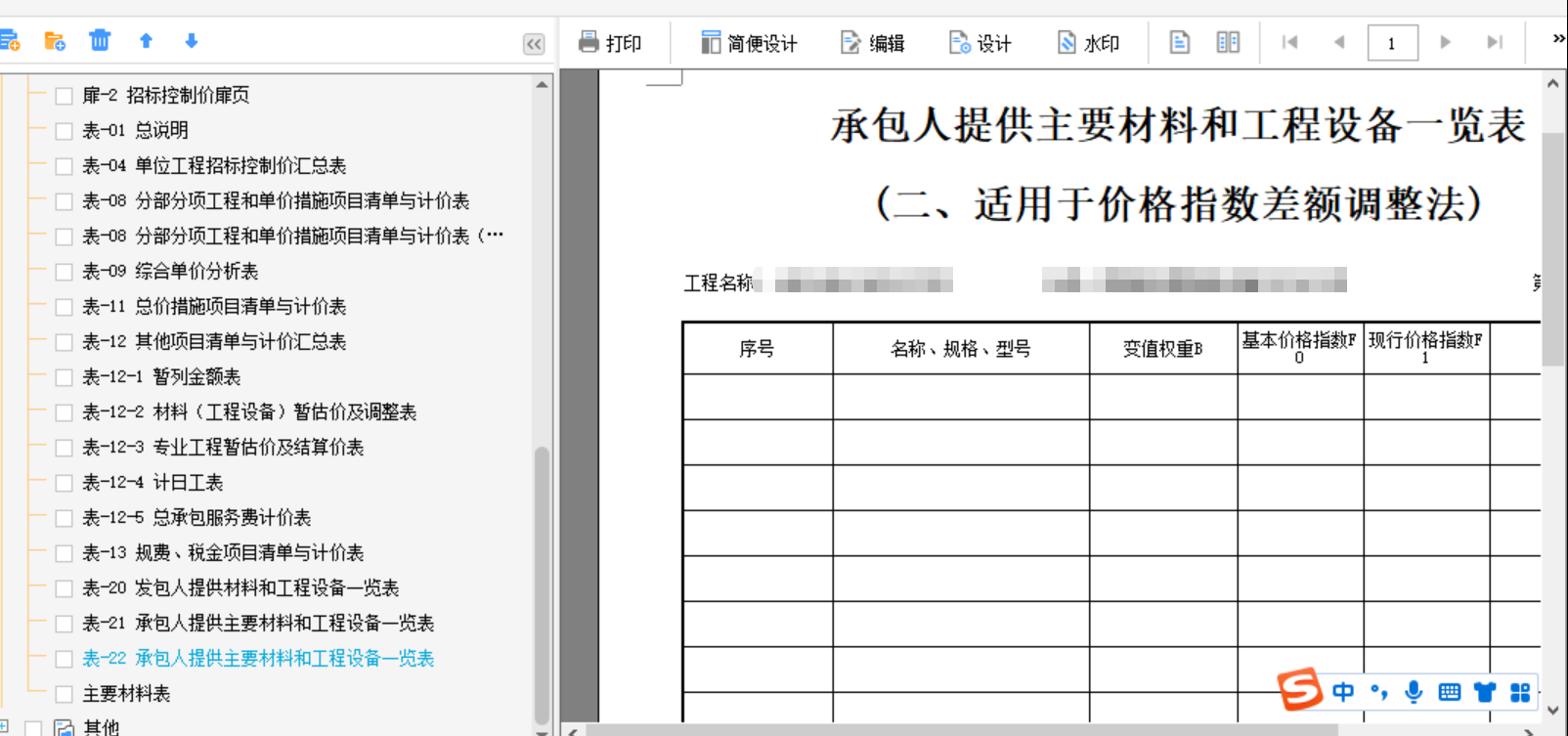Image resolution: width=1568 pixels, height=736 pixels.
Task: Select 表-12 其他项目清单与计价汇总表
Action: point(214,341)
